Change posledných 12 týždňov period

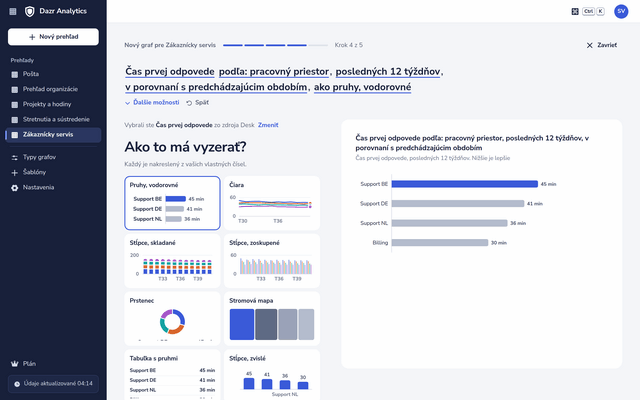coord(388,71)
